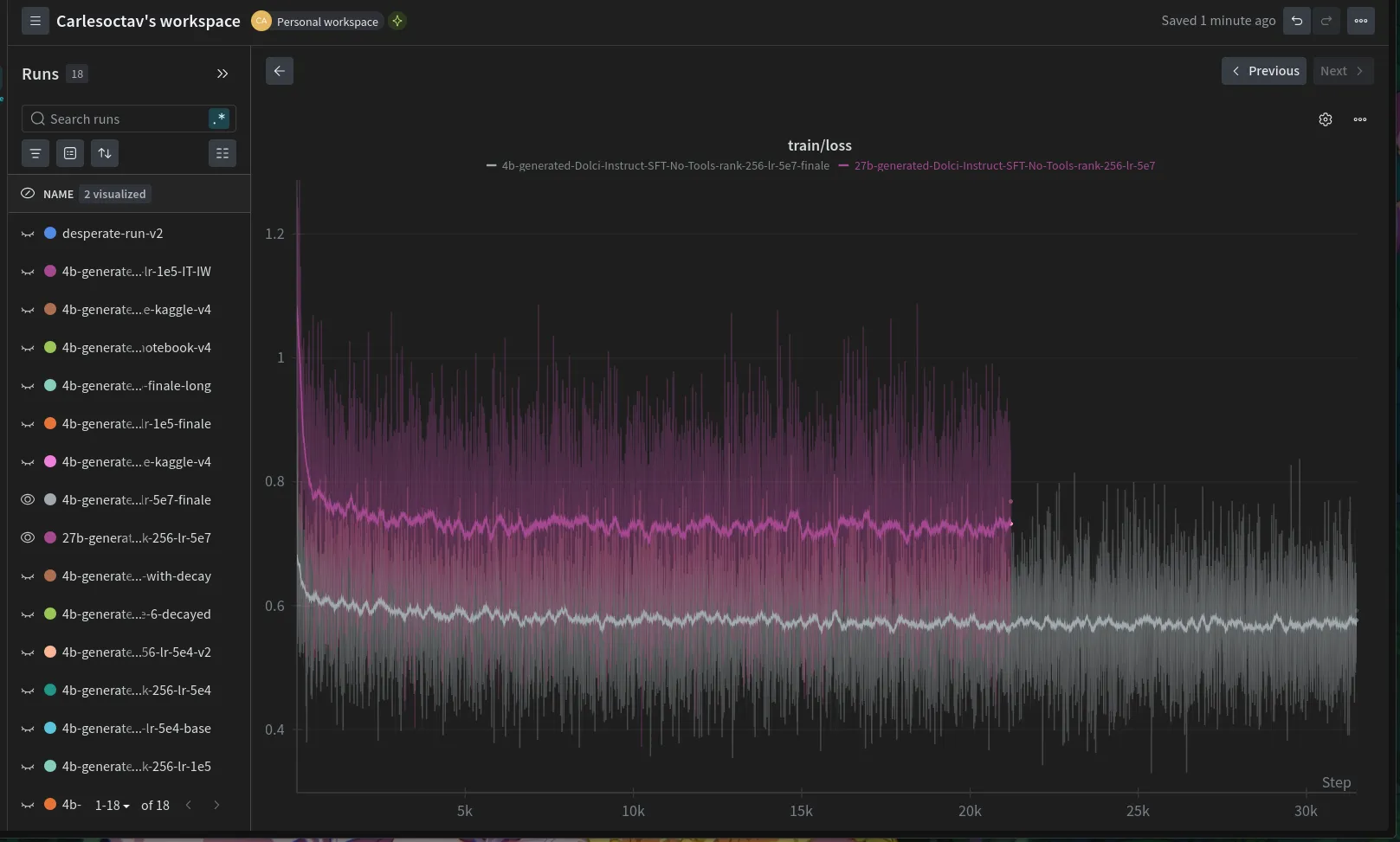The image size is (1400, 842).
Task: Open settings for the train/loss chart
Action: 1326,119
